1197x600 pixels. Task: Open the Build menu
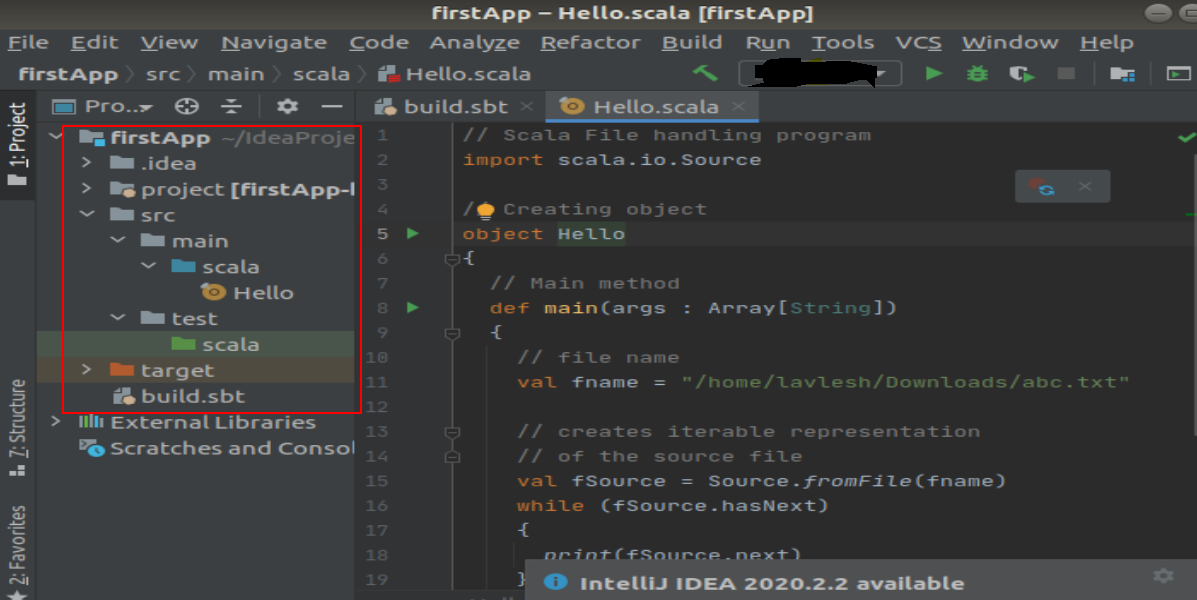tap(692, 43)
